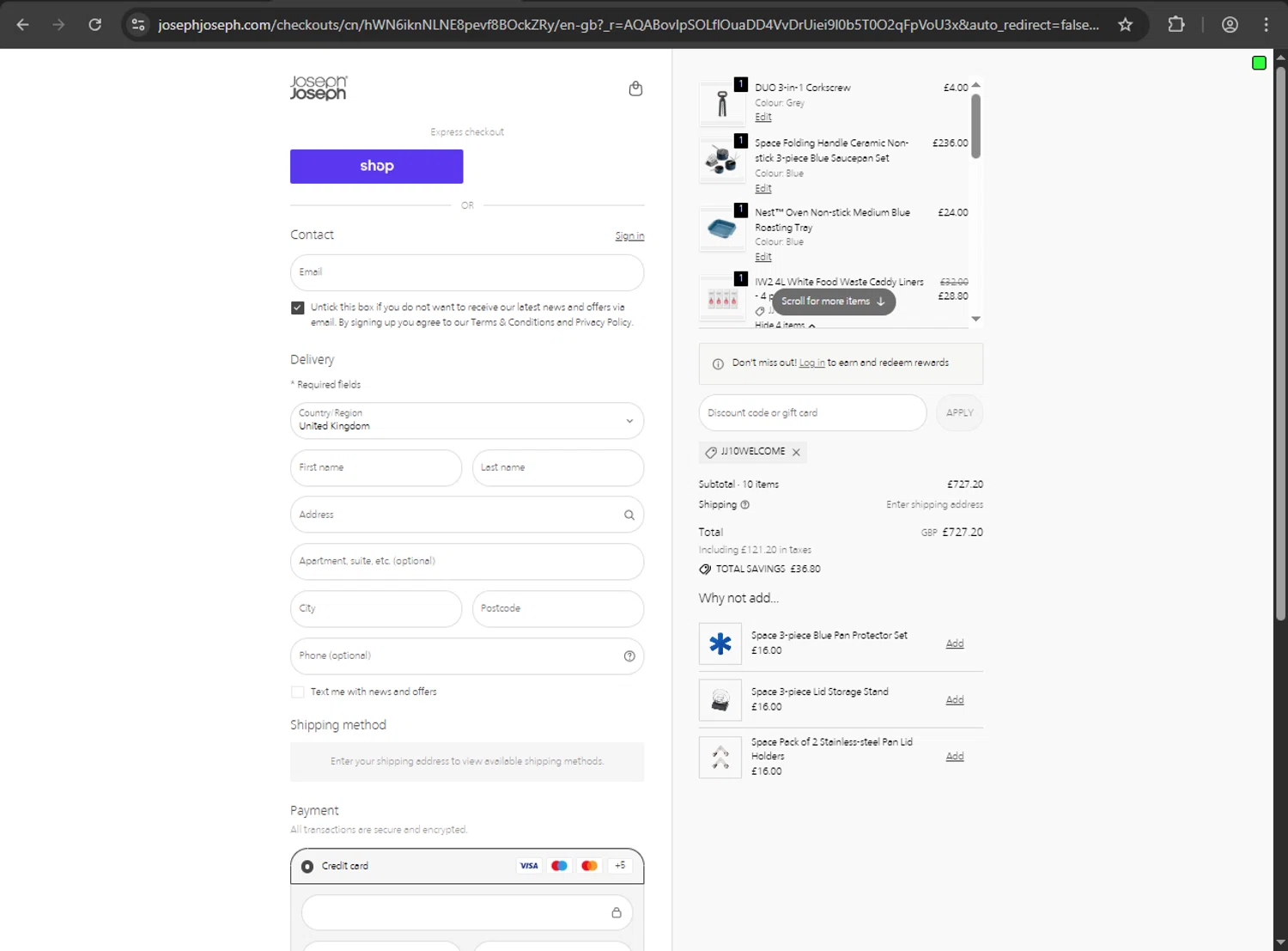Screen dimensions: 1288x951
Task: Click the page vertical scrollbar
Action: 1280,344
